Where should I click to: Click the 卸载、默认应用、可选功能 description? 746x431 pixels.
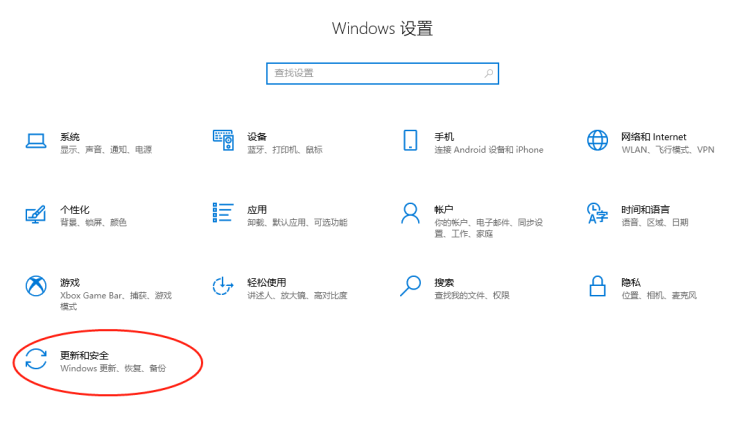click(x=297, y=223)
